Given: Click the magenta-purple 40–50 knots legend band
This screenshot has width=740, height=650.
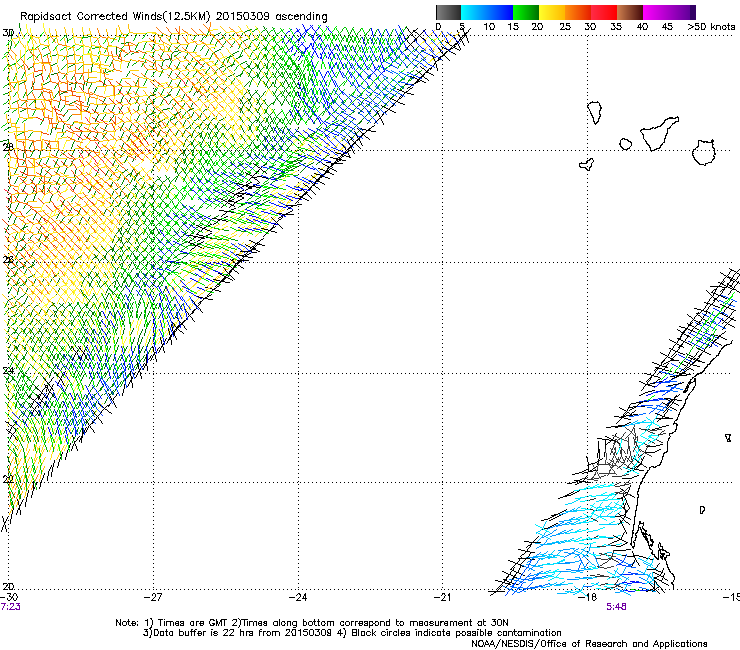Looking at the screenshot, I should point(669,12).
